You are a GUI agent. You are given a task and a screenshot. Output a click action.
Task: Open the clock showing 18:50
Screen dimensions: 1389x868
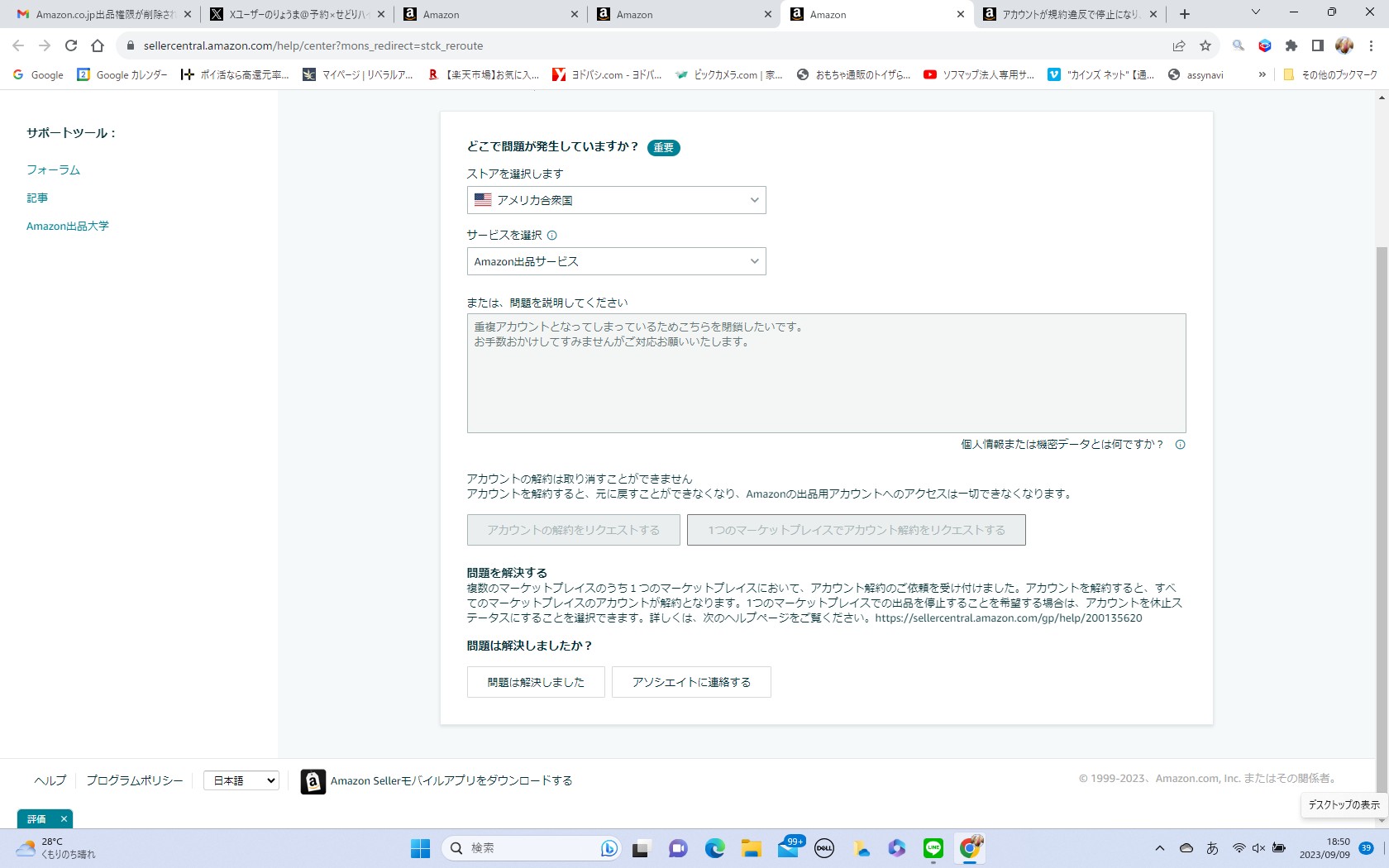1325,848
